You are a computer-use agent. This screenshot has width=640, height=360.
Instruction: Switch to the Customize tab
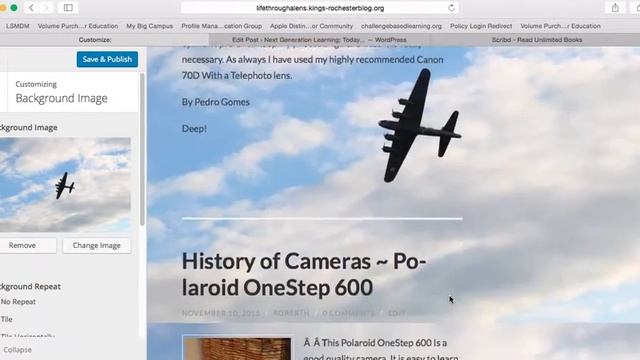[95, 40]
